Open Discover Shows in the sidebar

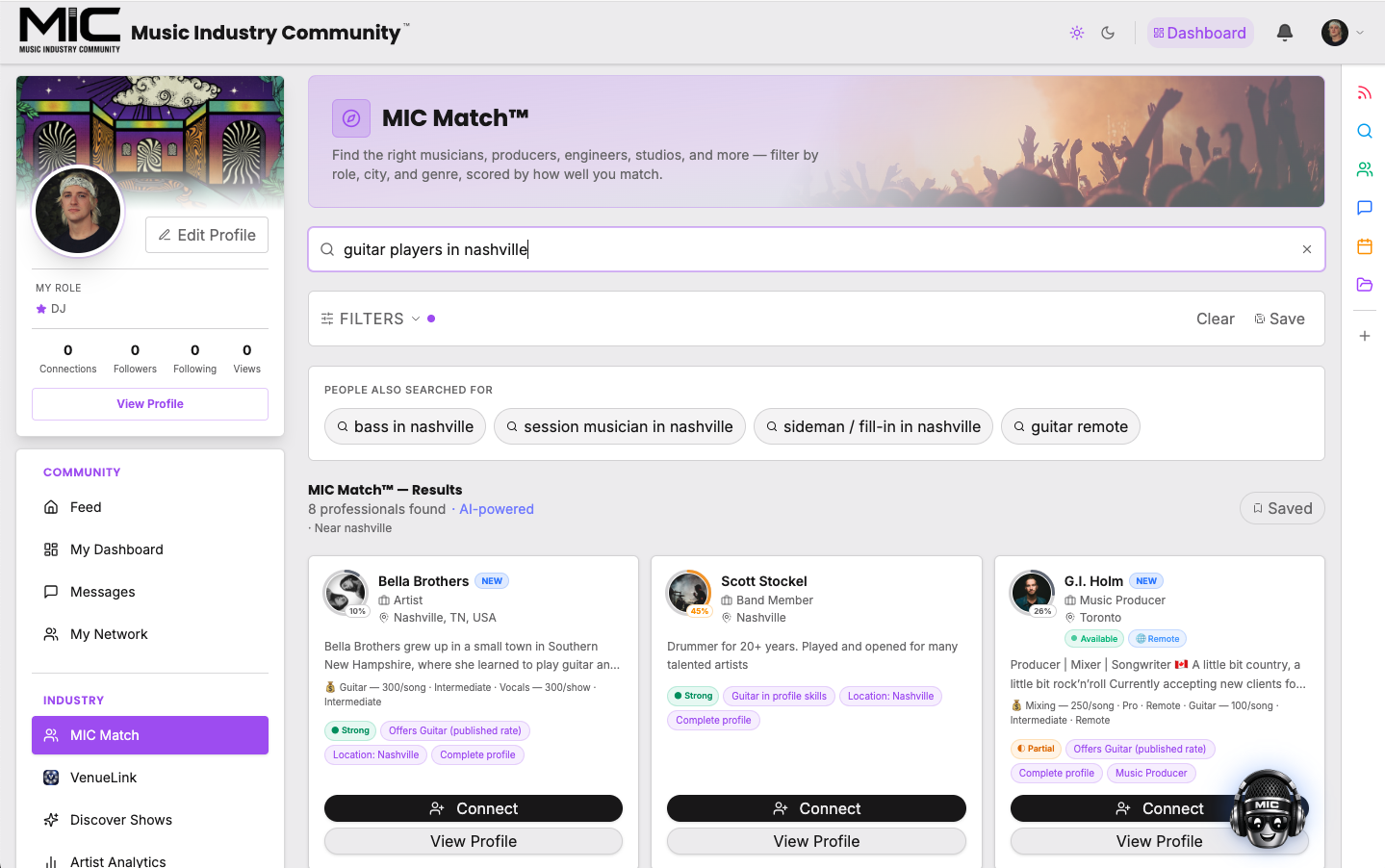point(150,820)
